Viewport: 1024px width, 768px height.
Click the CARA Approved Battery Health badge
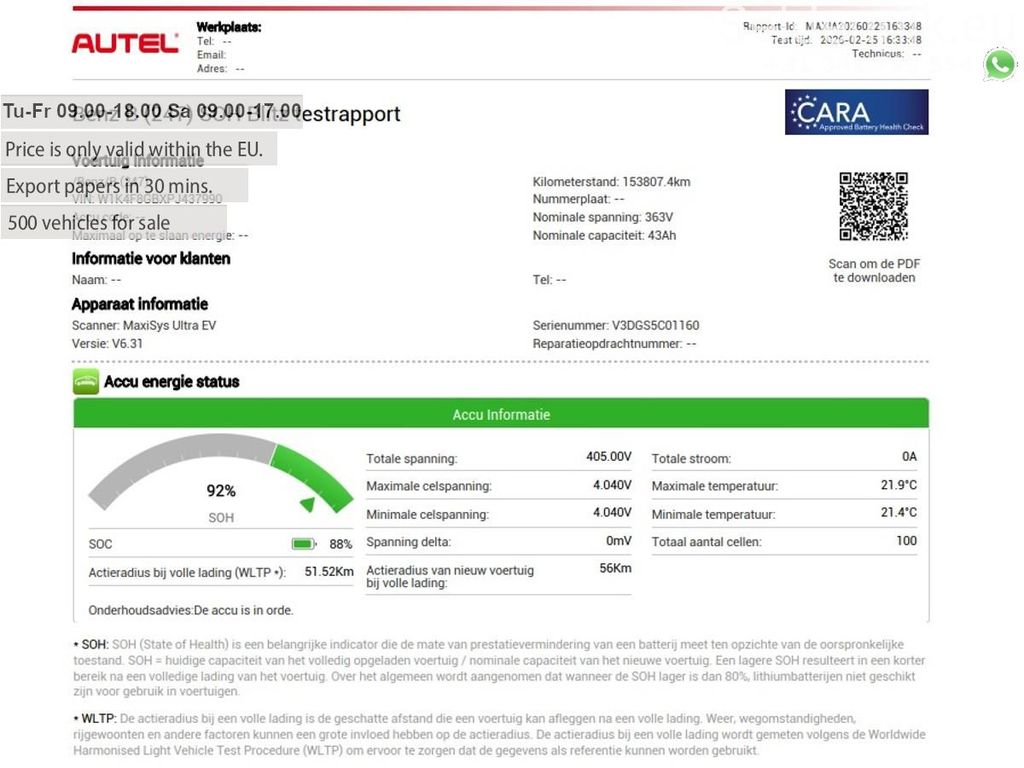(856, 112)
